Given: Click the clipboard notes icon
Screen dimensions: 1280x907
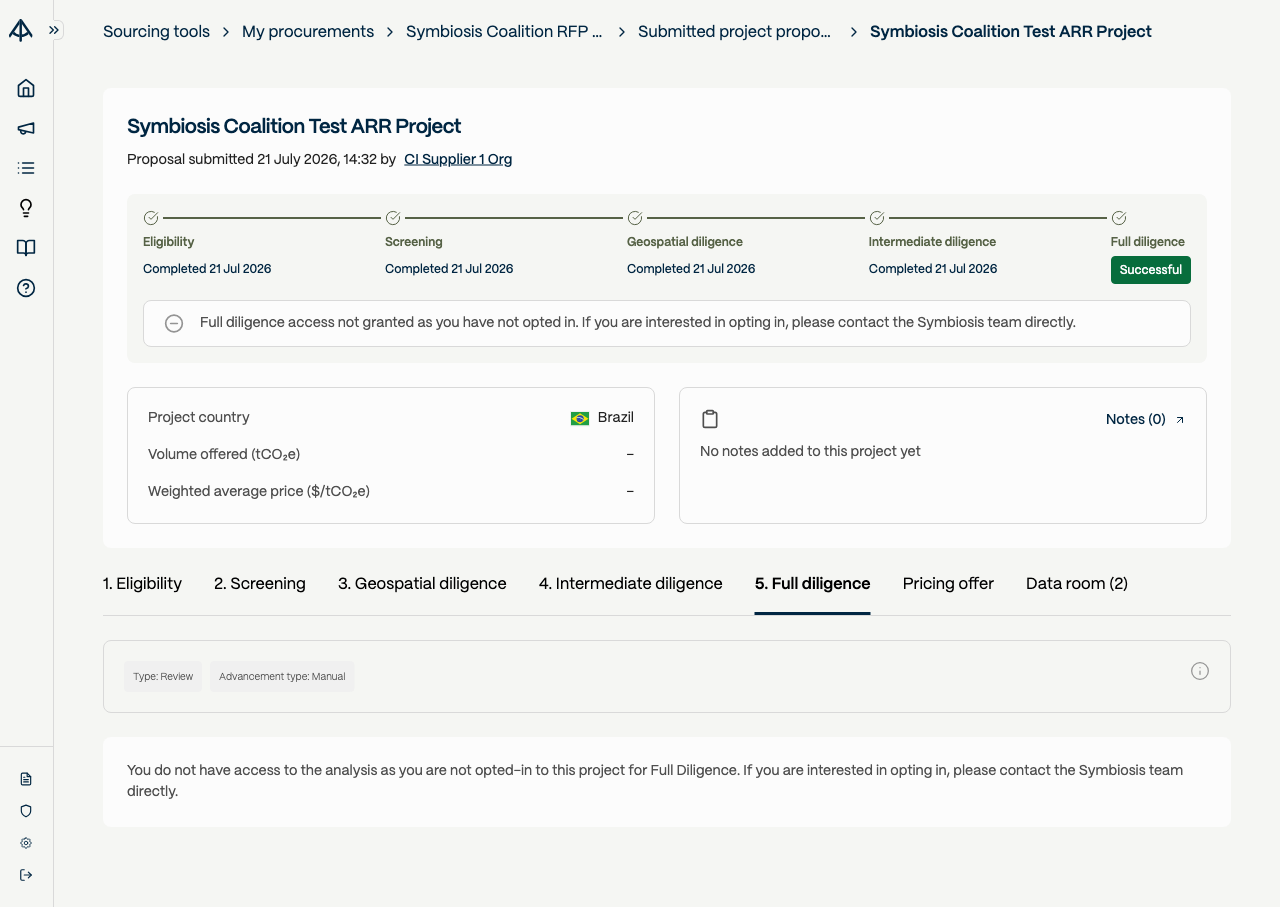Looking at the screenshot, I should [710, 419].
